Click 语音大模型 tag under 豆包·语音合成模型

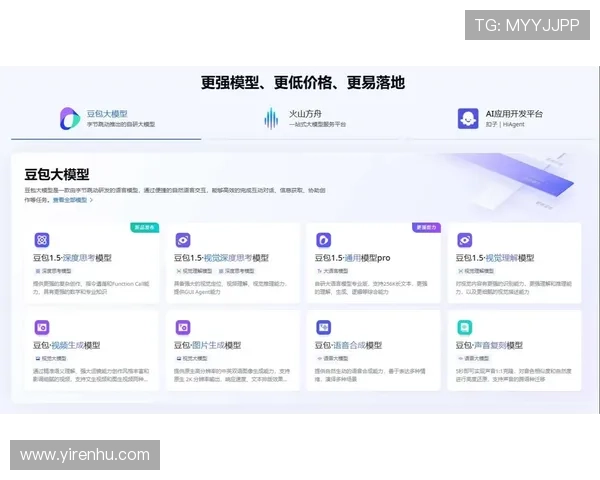pyautogui.click(x=333, y=359)
